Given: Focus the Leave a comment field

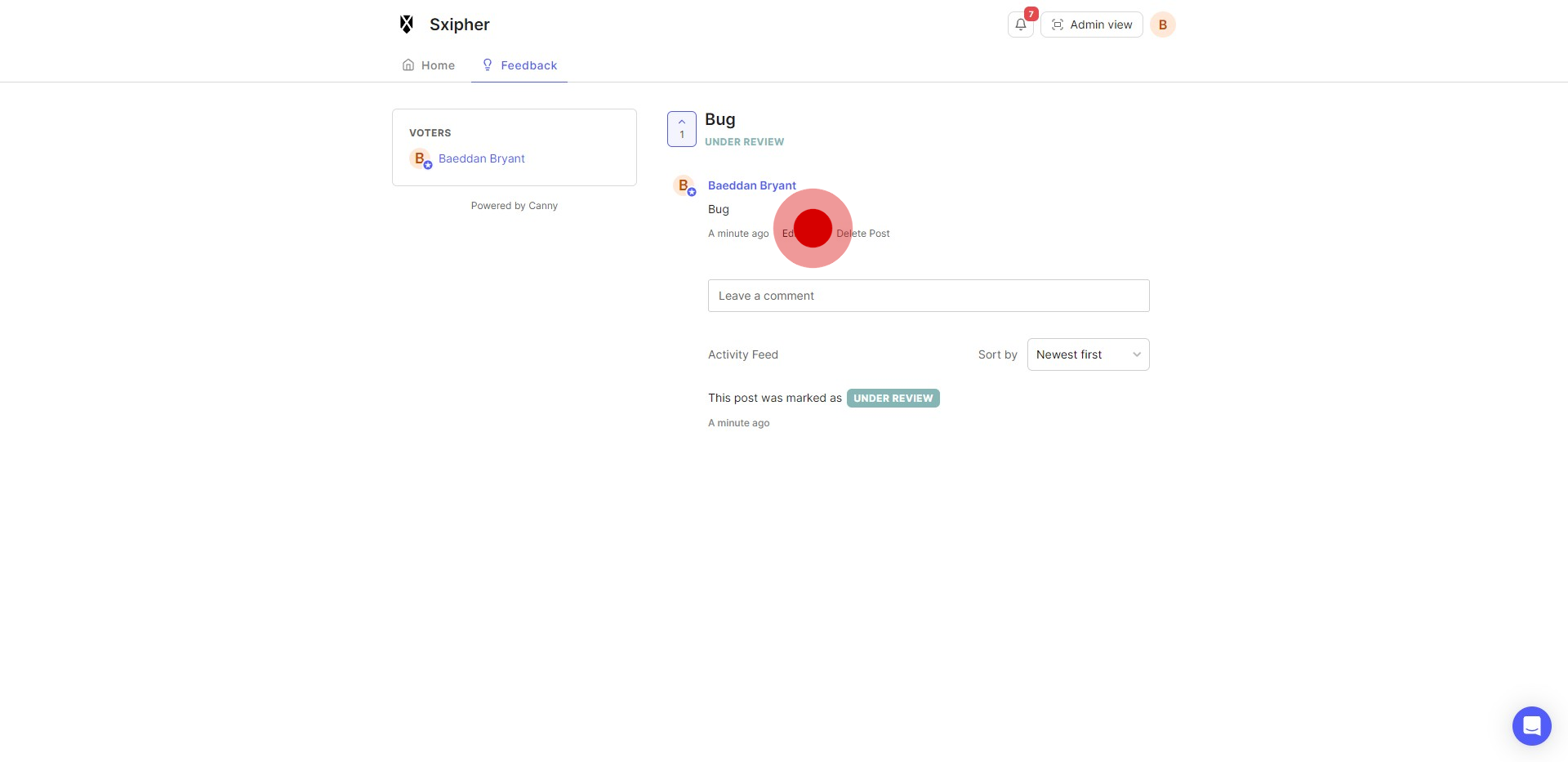Looking at the screenshot, I should pos(928,296).
